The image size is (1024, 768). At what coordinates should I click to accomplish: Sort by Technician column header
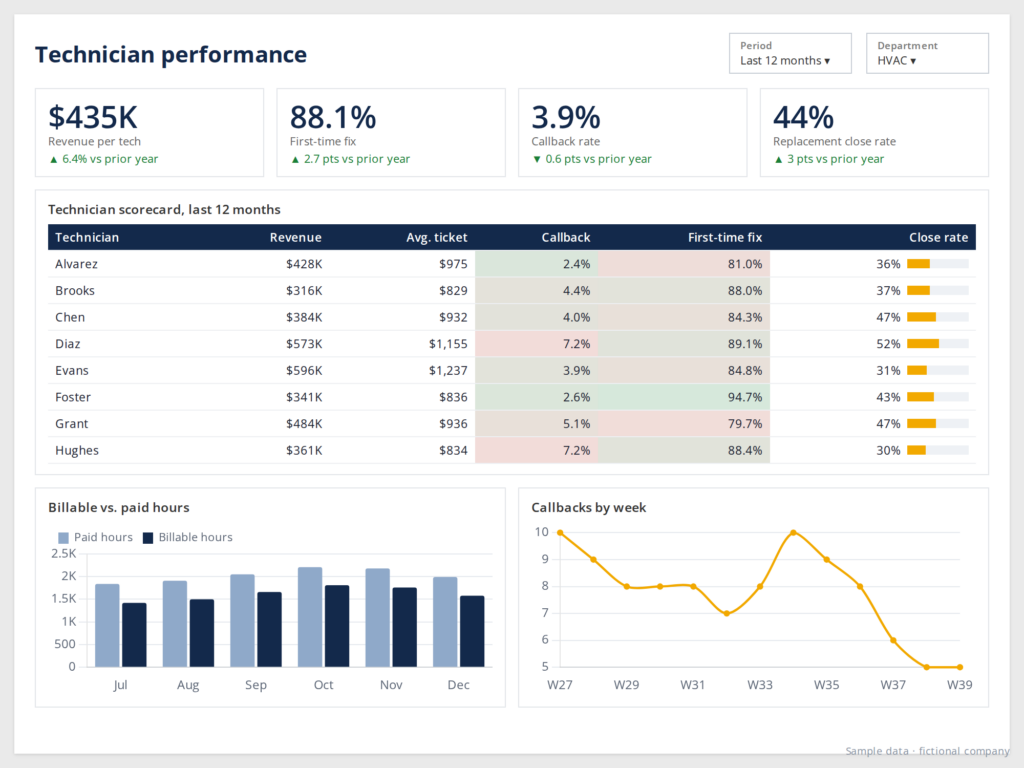click(87, 237)
